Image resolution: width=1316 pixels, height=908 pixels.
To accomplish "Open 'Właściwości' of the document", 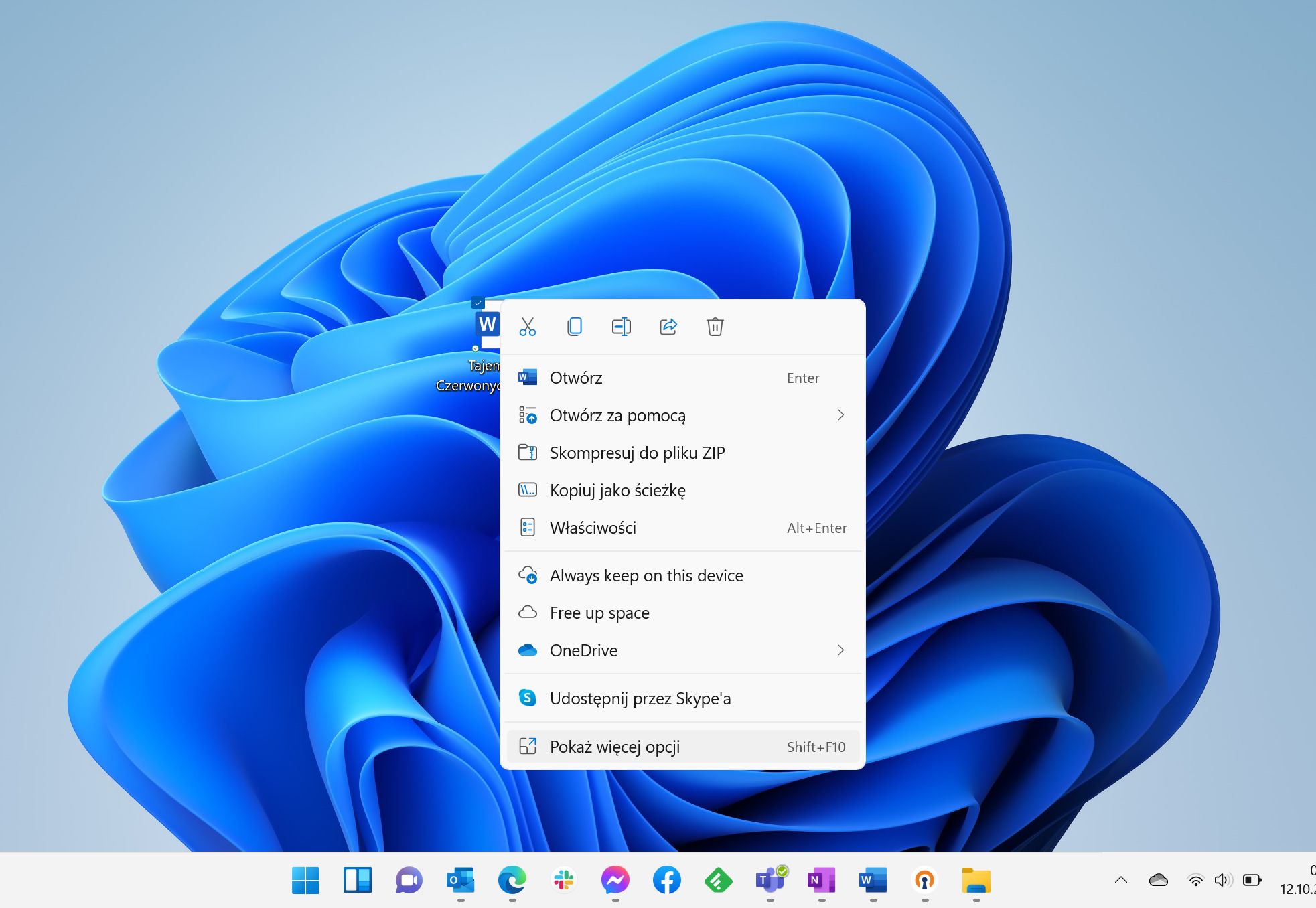I will click(x=593, y=528).
